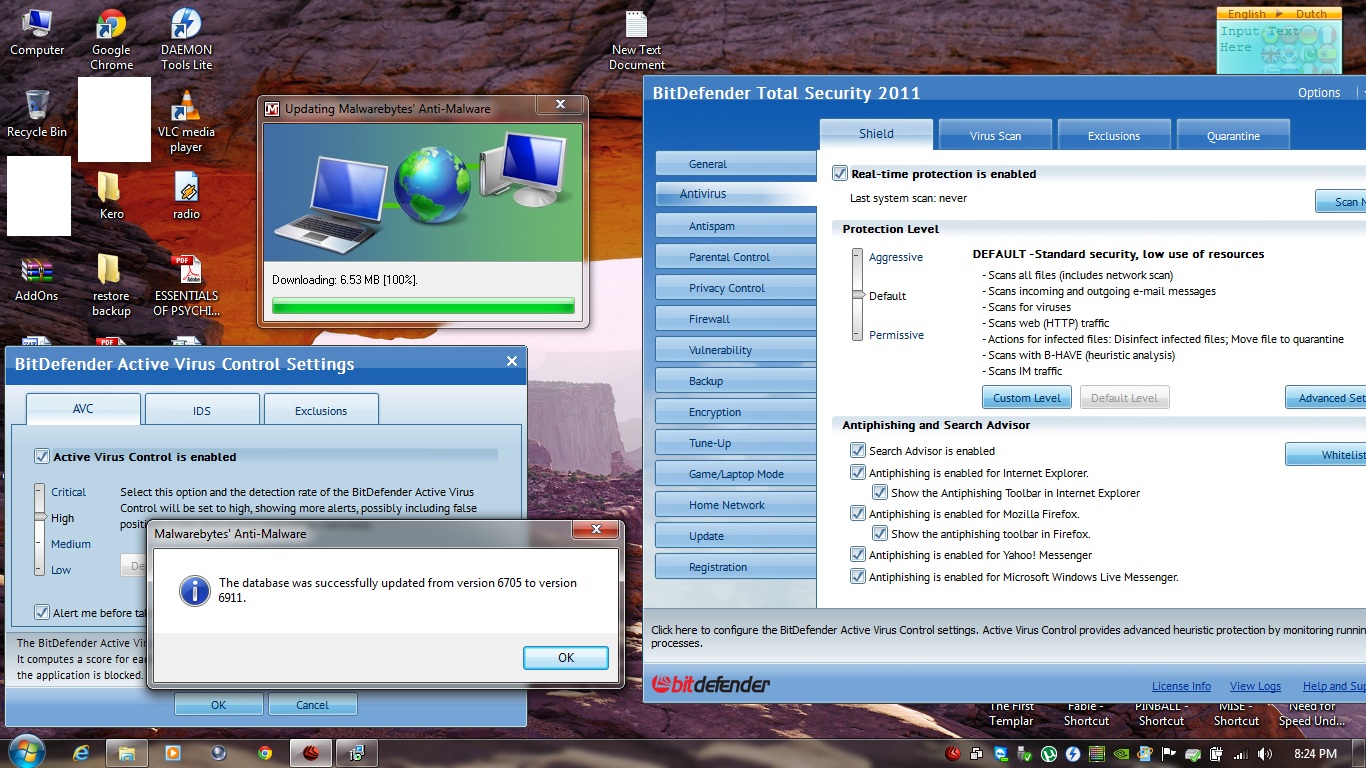This screenshot has width=1366, height=768.
Task: Click the Input Text Here translator field
Action: [x=1278, y=47]
